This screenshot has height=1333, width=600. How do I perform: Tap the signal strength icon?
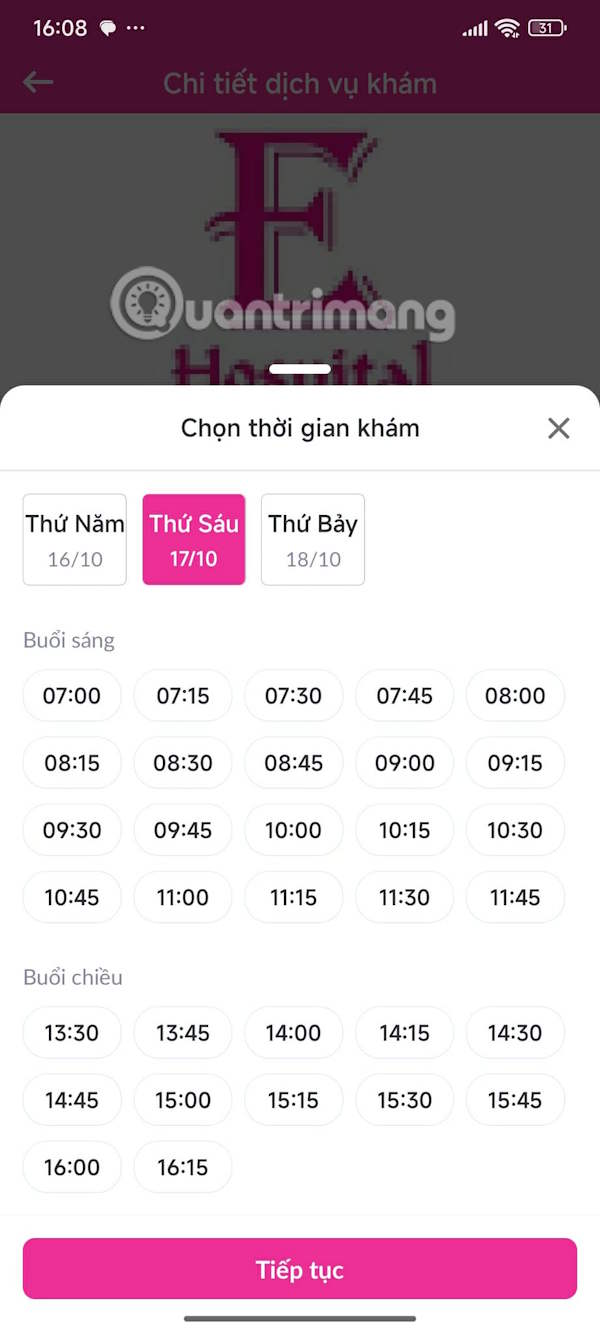475,29
